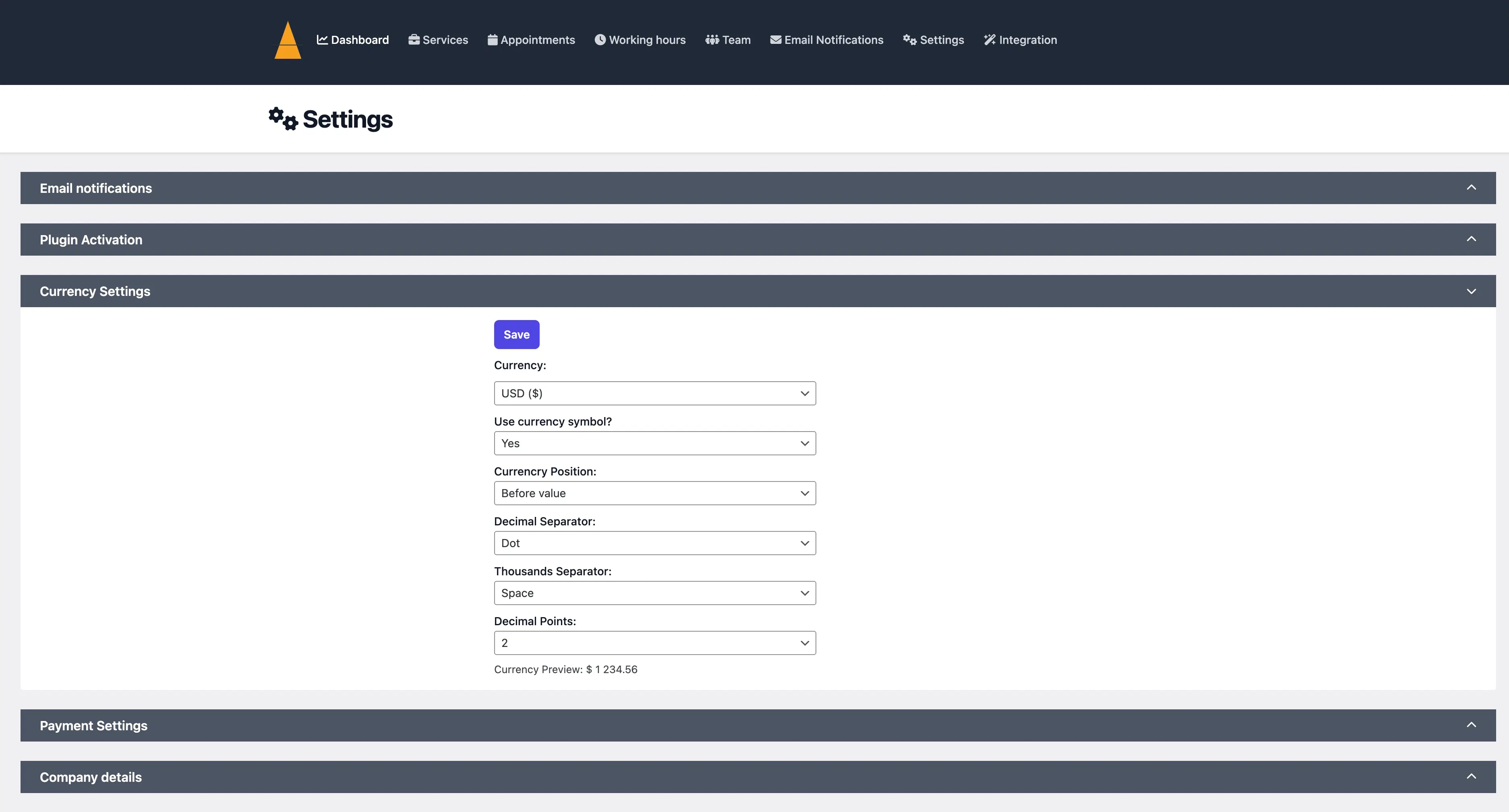The width and height of the screenshot is (1509, 812).
Task: Click the 'Thousands Separator:' label
Action: pos(553,571)
